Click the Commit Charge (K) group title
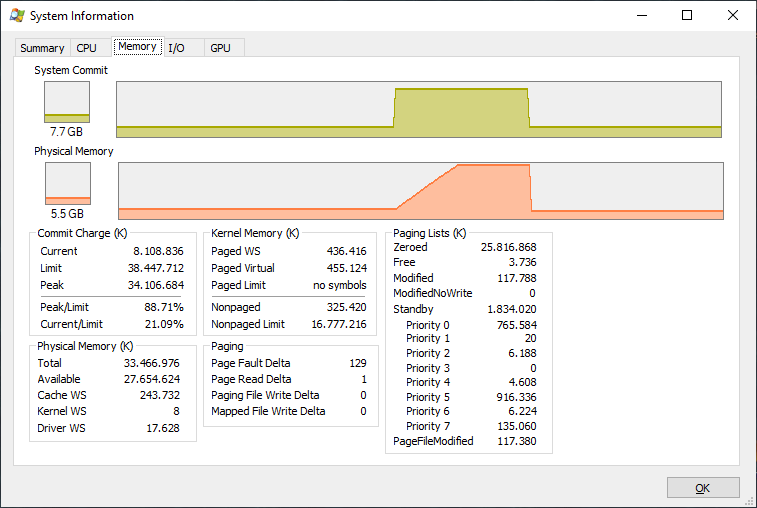The width and height of the screenshot is (757, 508). click(82, 233)
